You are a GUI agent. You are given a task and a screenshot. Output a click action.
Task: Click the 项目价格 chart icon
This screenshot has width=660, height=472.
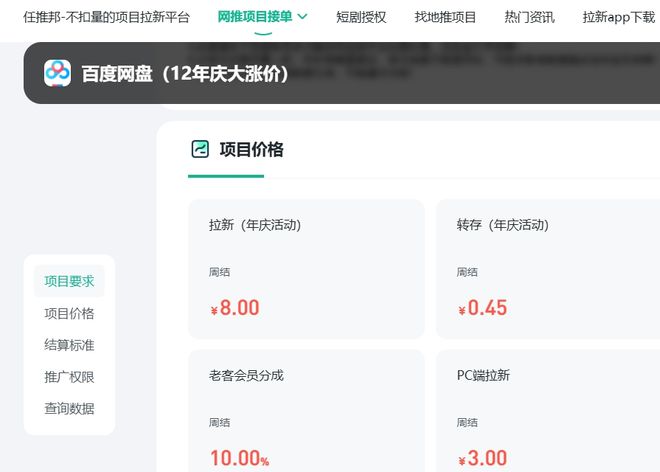coord(200,149)
